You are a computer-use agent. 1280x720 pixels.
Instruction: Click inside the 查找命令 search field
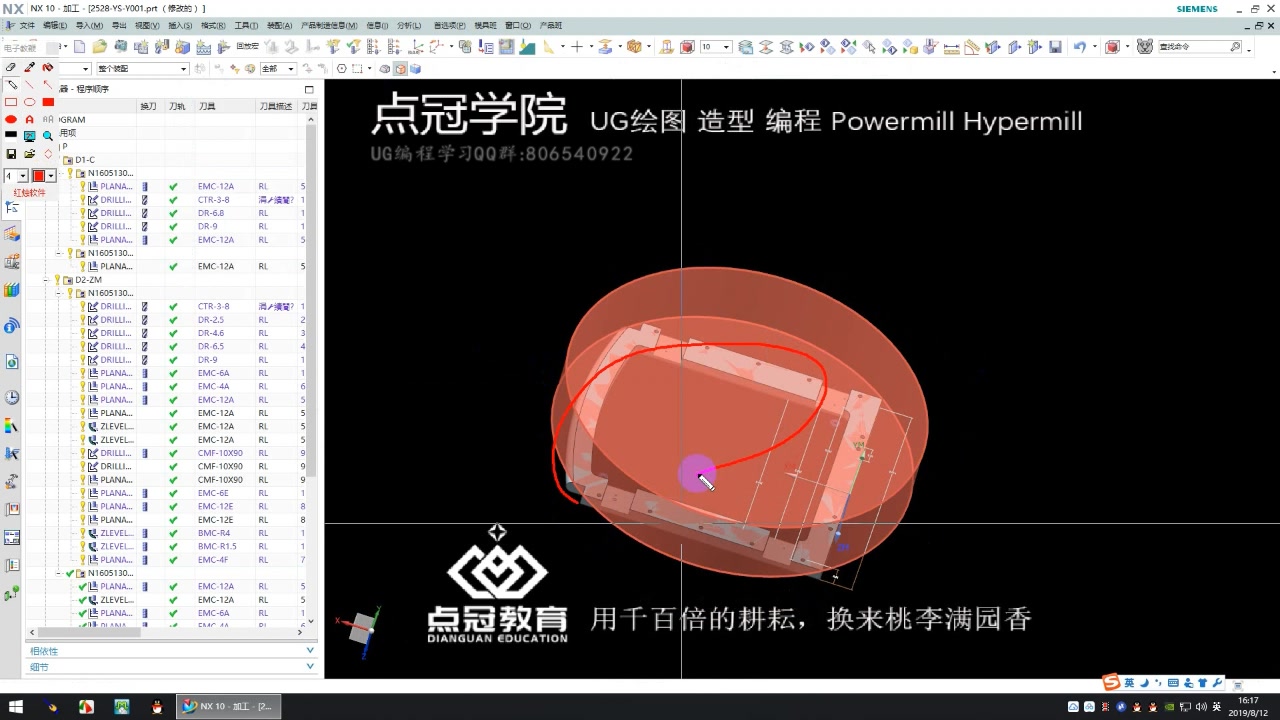[1197, 47]
